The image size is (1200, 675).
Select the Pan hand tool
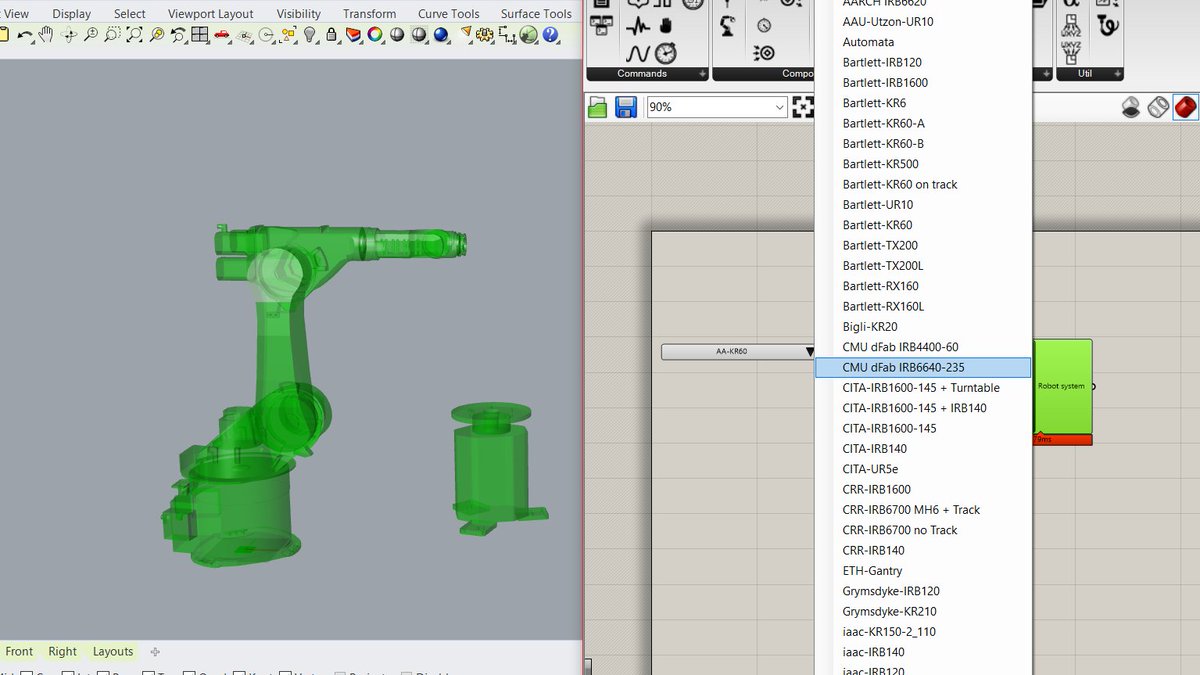pos(45,34)
